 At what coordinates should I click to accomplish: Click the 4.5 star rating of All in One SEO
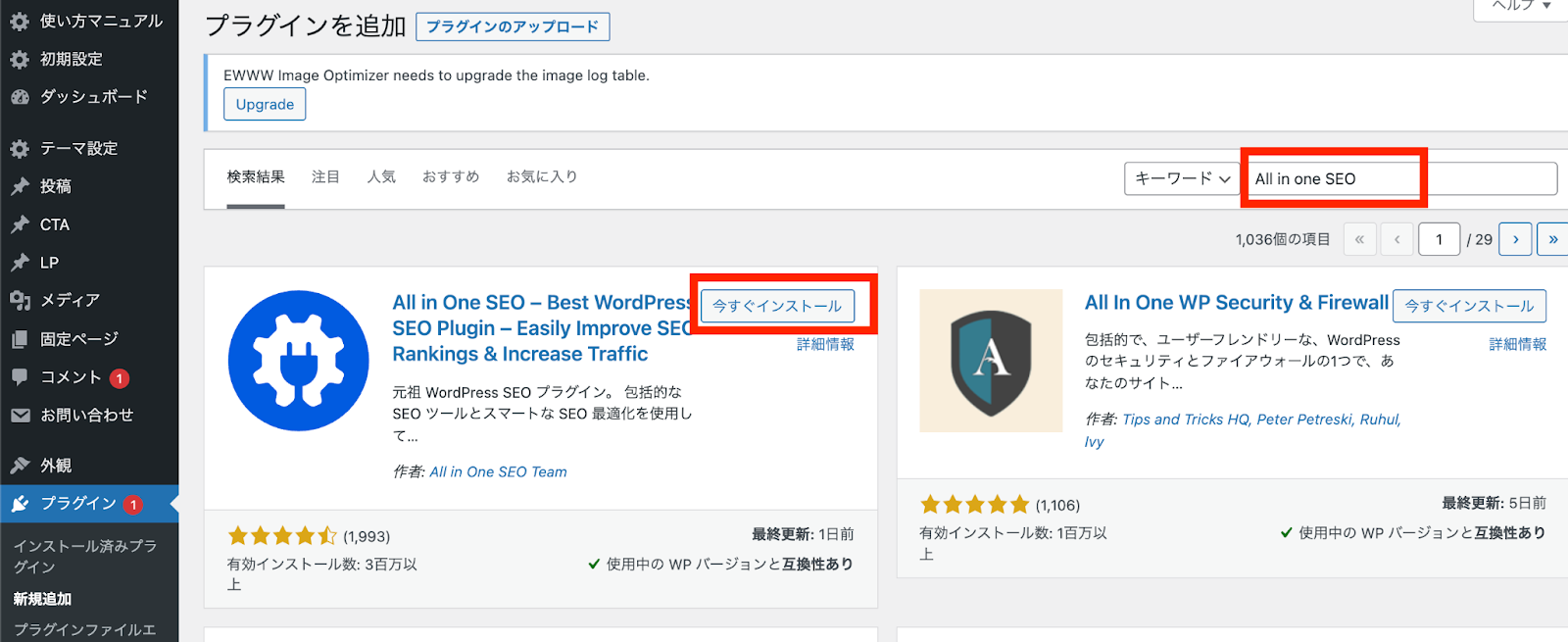tap(282, 536)
